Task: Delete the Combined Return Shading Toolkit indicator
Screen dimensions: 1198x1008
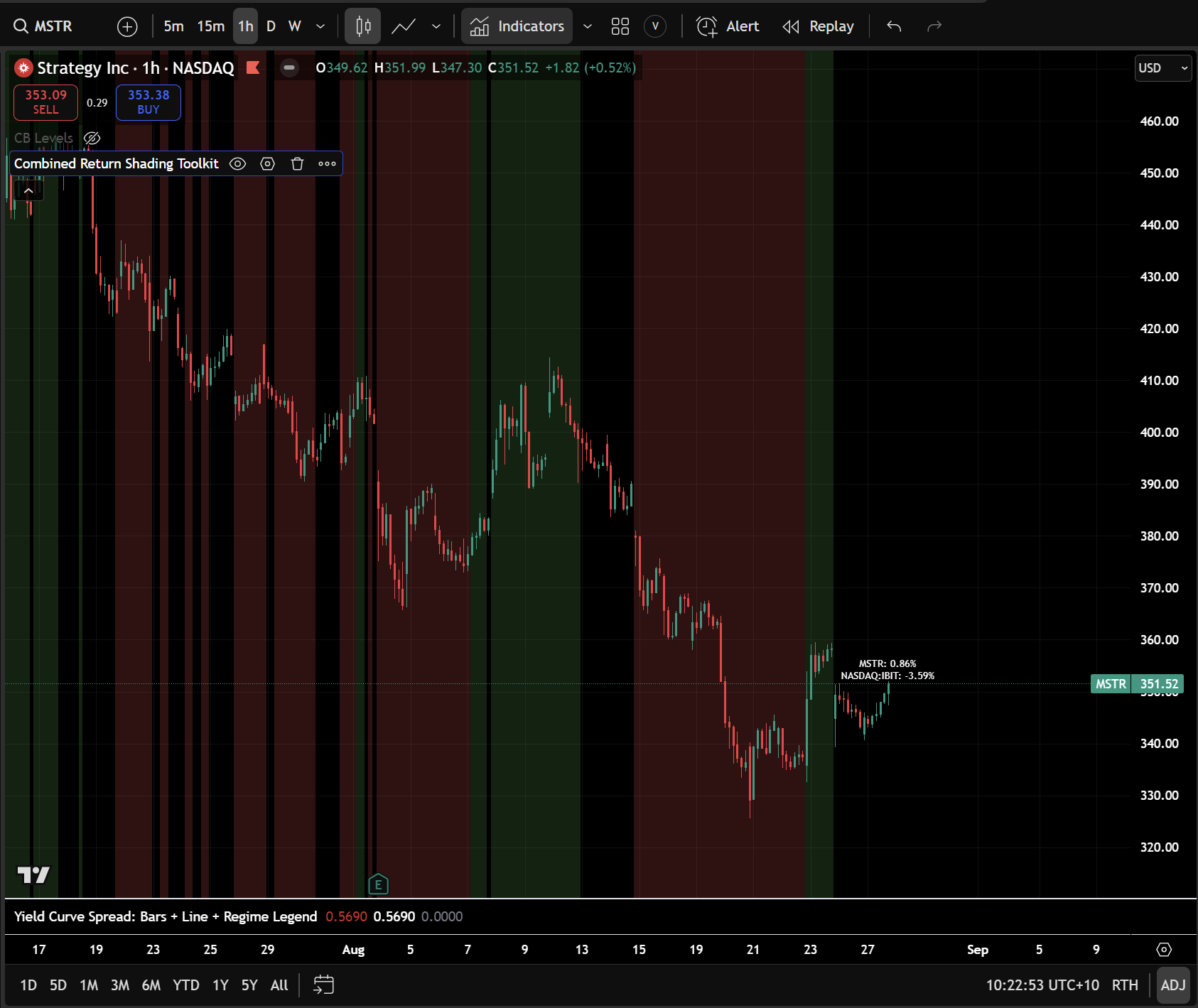Action: point(297,163)
